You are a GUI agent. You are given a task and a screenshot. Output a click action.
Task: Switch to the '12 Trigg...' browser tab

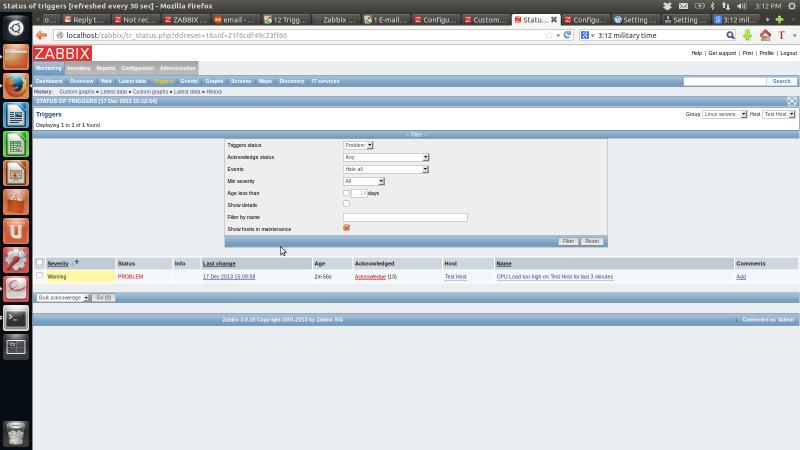(285, 20)
